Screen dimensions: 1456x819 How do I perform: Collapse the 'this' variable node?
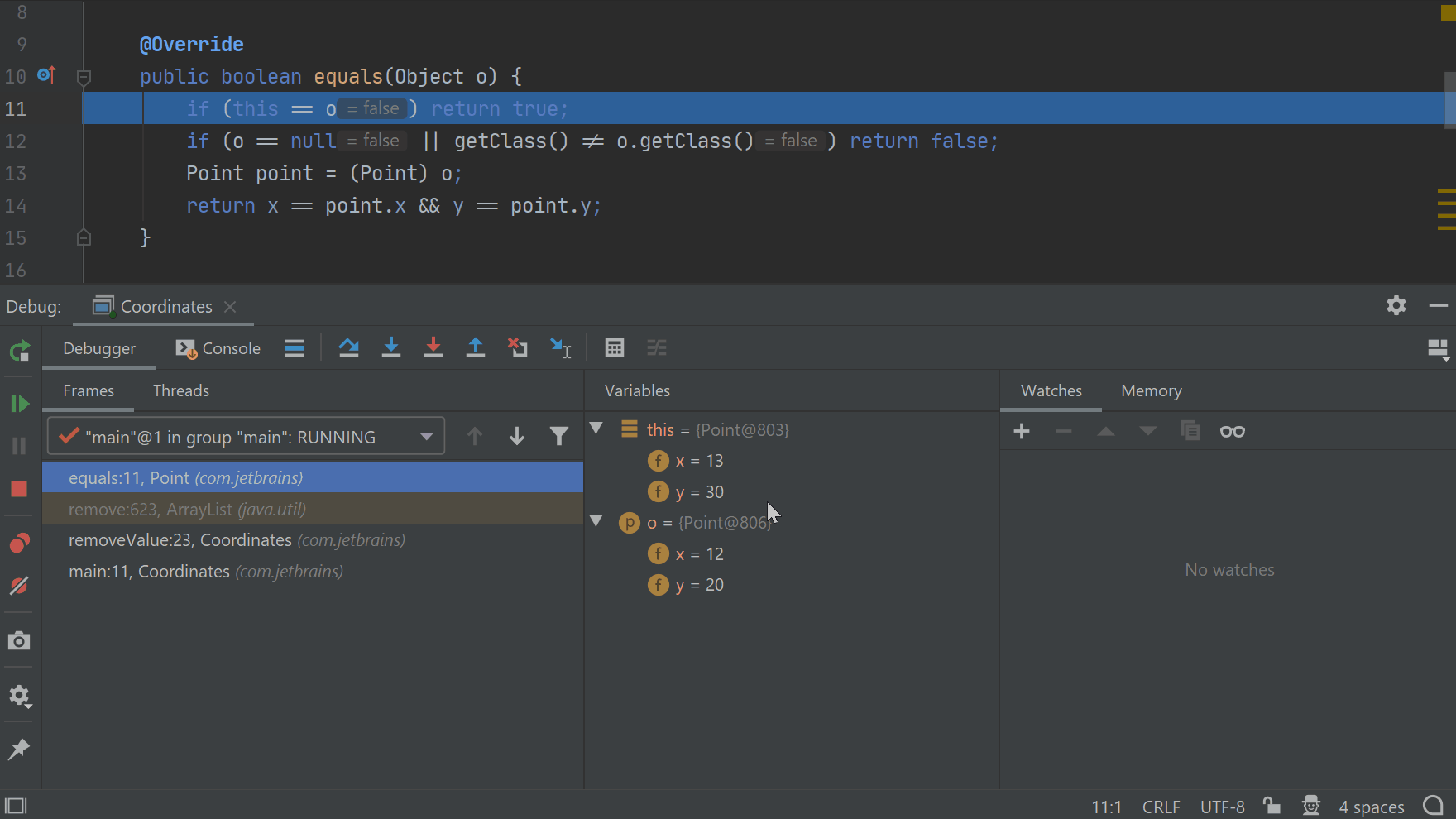click(596, 429)
